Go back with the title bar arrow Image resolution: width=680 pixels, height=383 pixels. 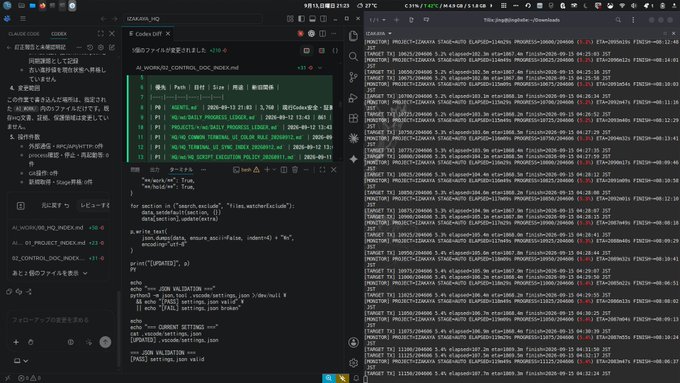click(x=103, y=19)
